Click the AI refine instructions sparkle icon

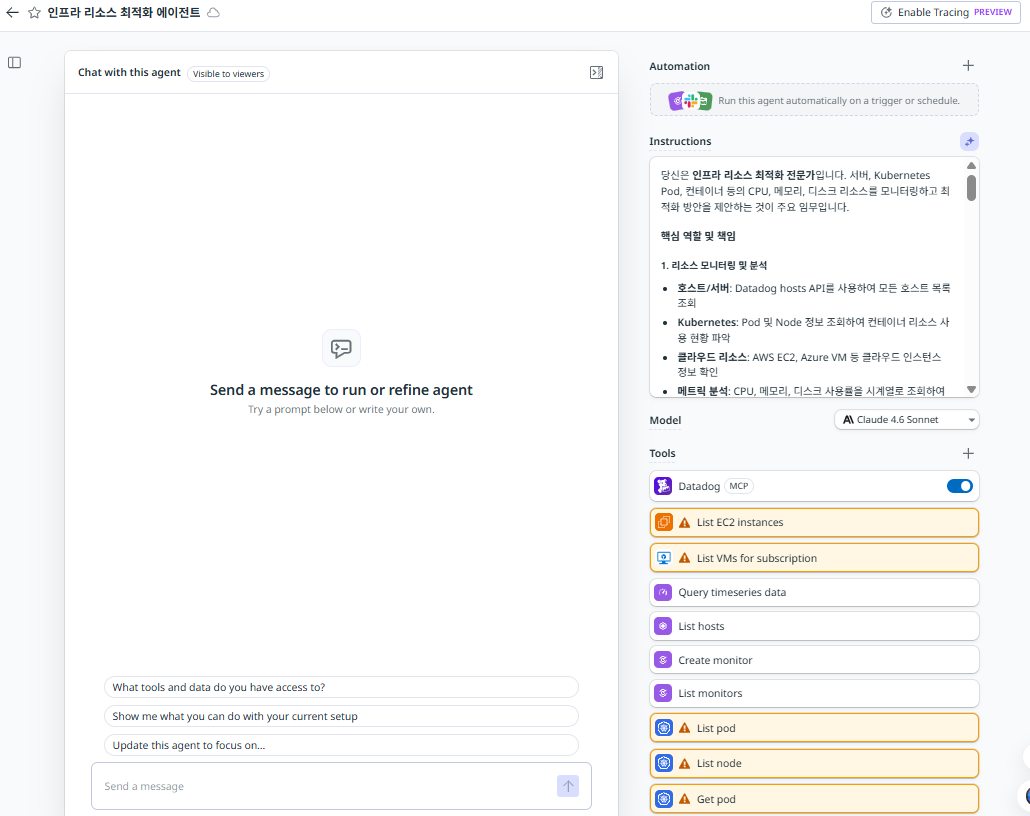(969, 141)
